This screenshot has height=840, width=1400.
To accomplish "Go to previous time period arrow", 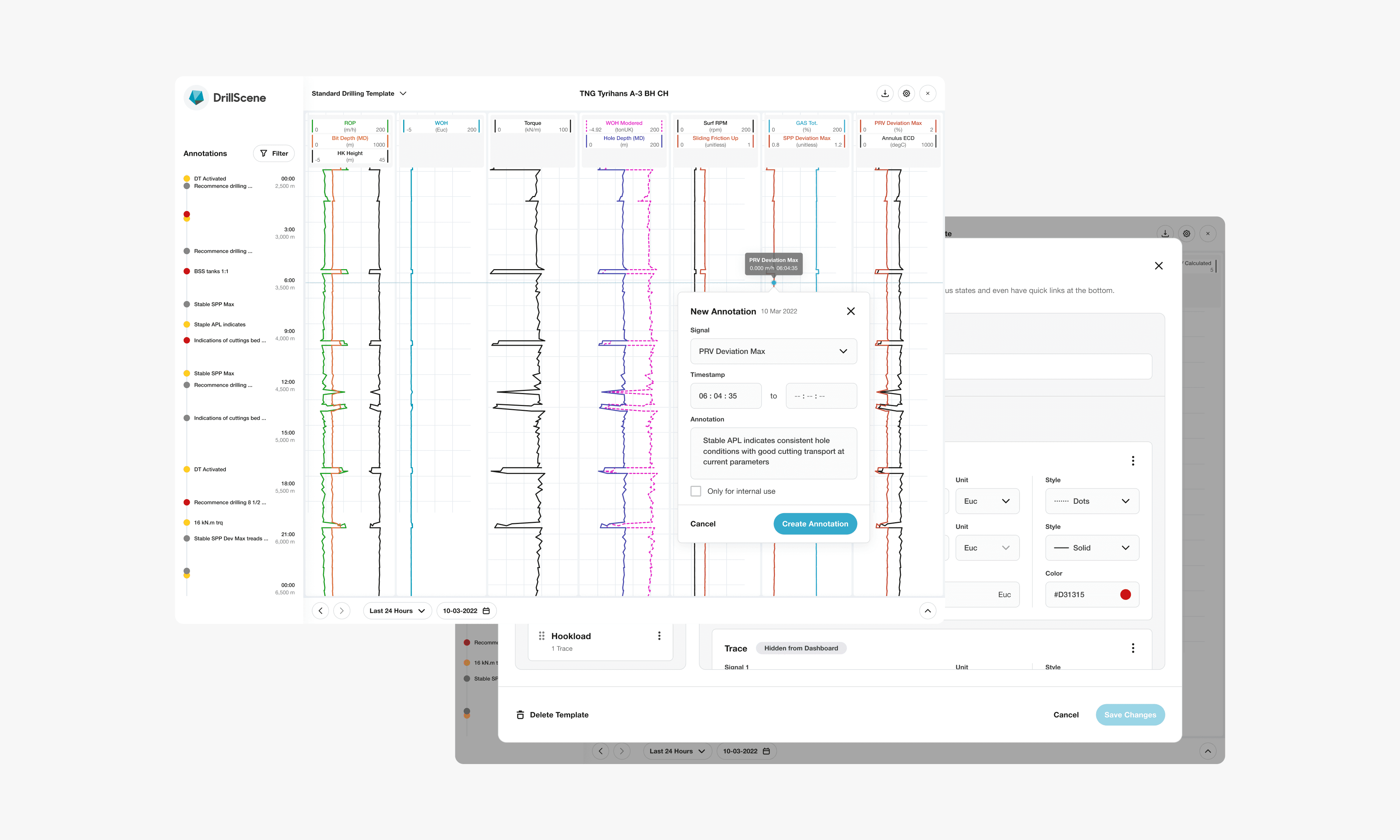I will 320,611.
